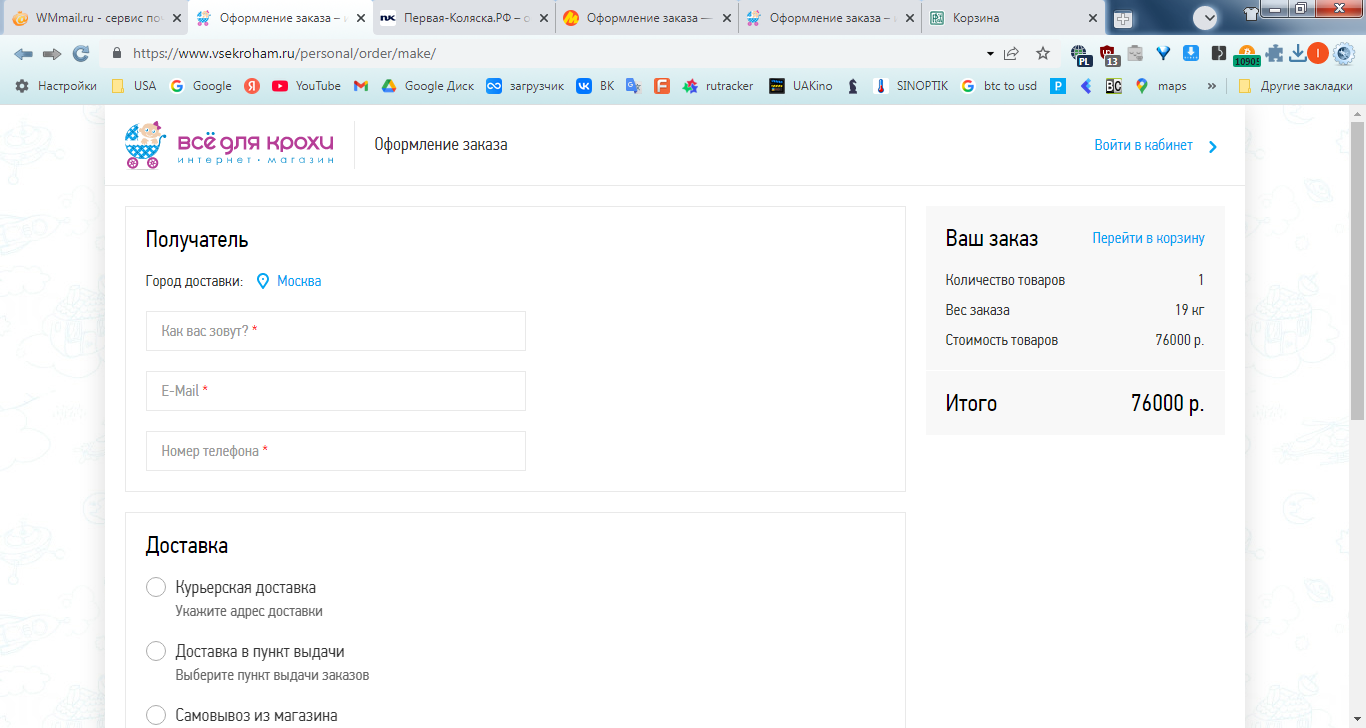The width and height of the screenshot is (1366, 728).
Task: Open the SINOPTIK weather bookmark
Action: 910,86
